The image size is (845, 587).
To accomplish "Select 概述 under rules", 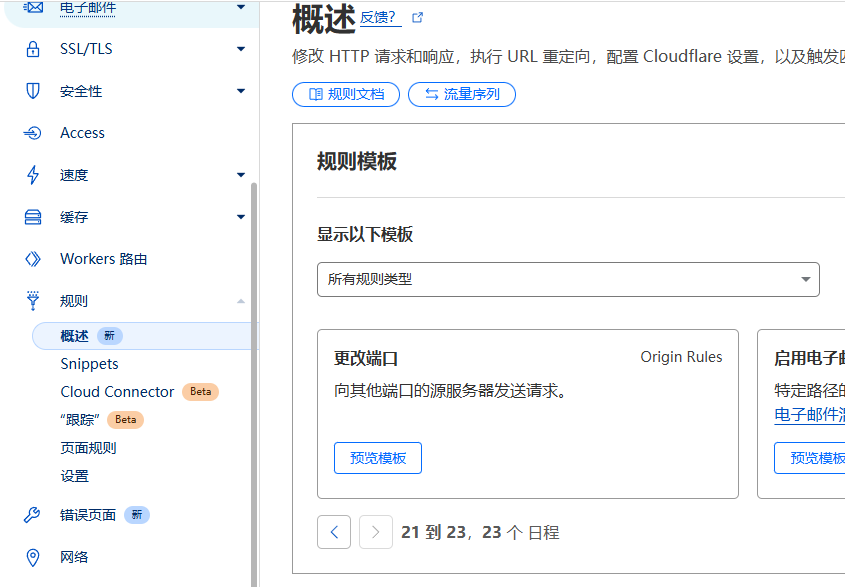I will (74, 336).
